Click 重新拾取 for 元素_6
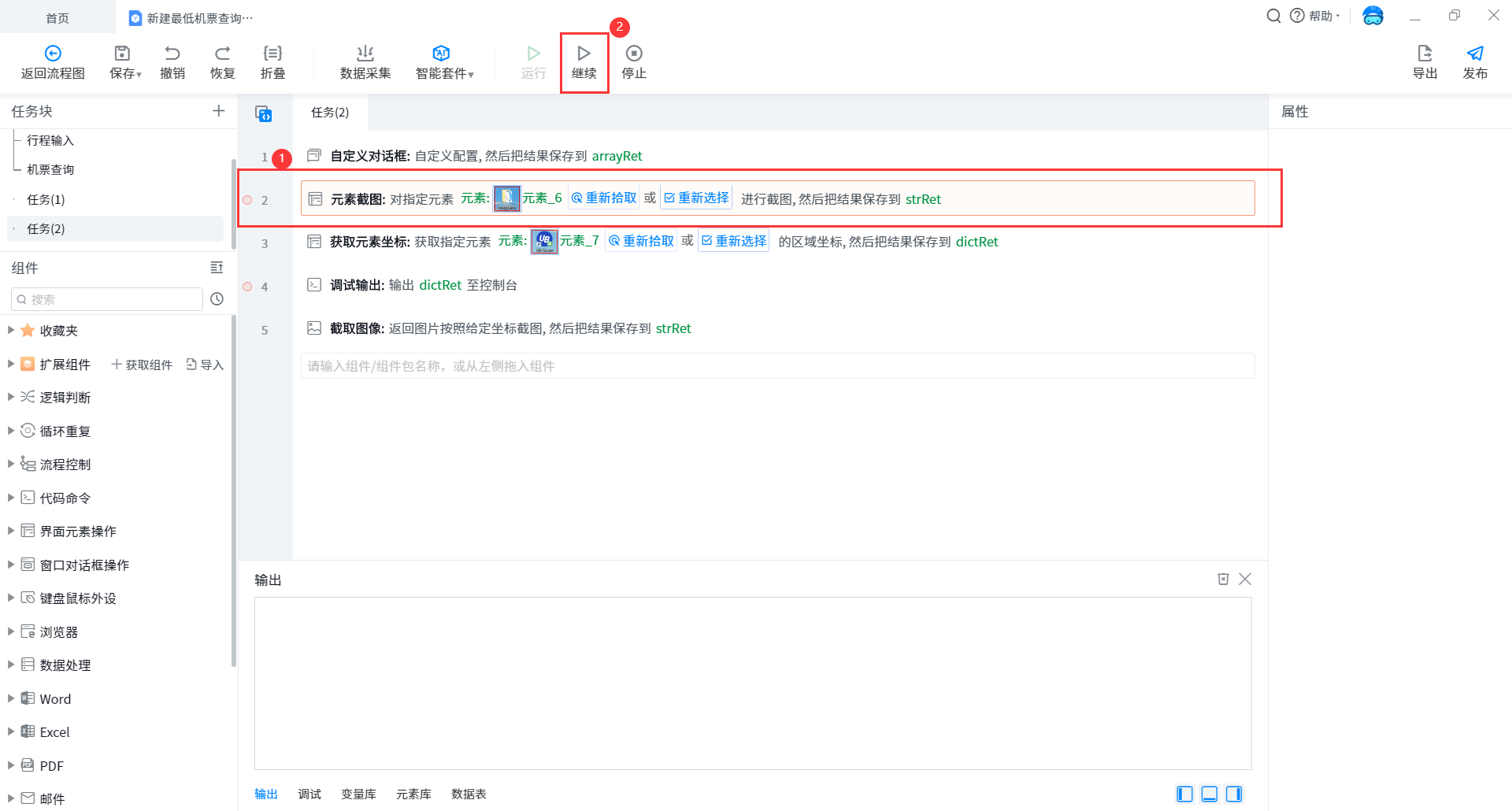Image resolution: width=1512 pixels, height=811 pixels. click(604, 198)
